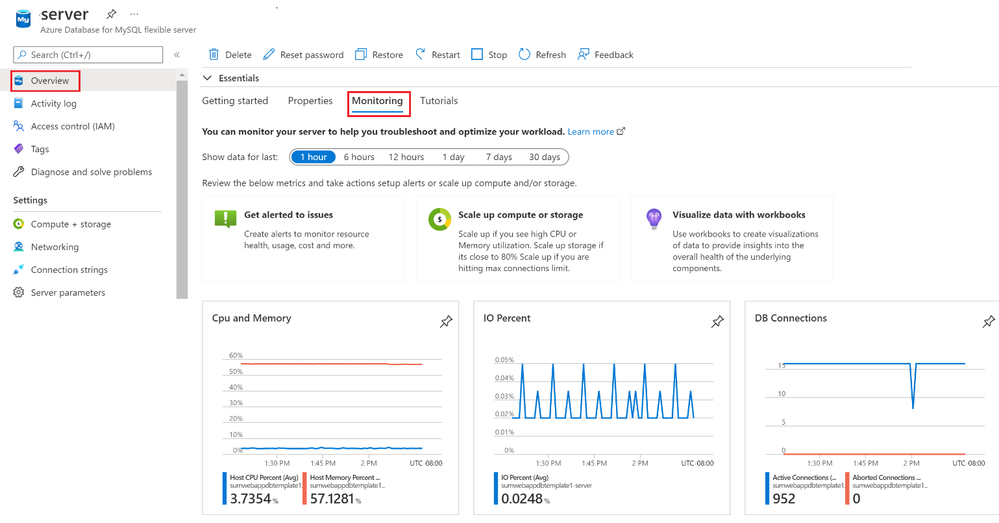This screenshot has width=999, height=523.
Task: Click the Compute + storage green icon
Action: pos(18,224)
